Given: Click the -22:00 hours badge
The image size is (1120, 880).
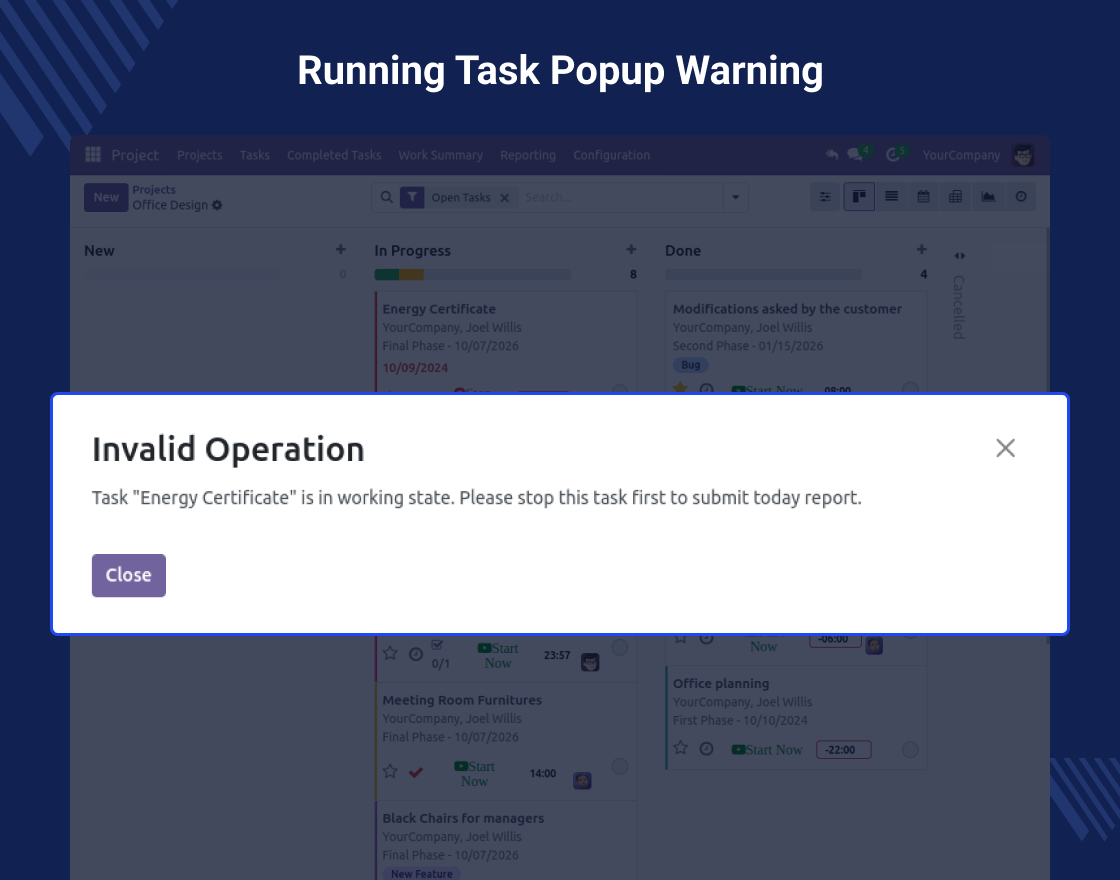Looking at the screenshot, I should click(x=844, y=750).
